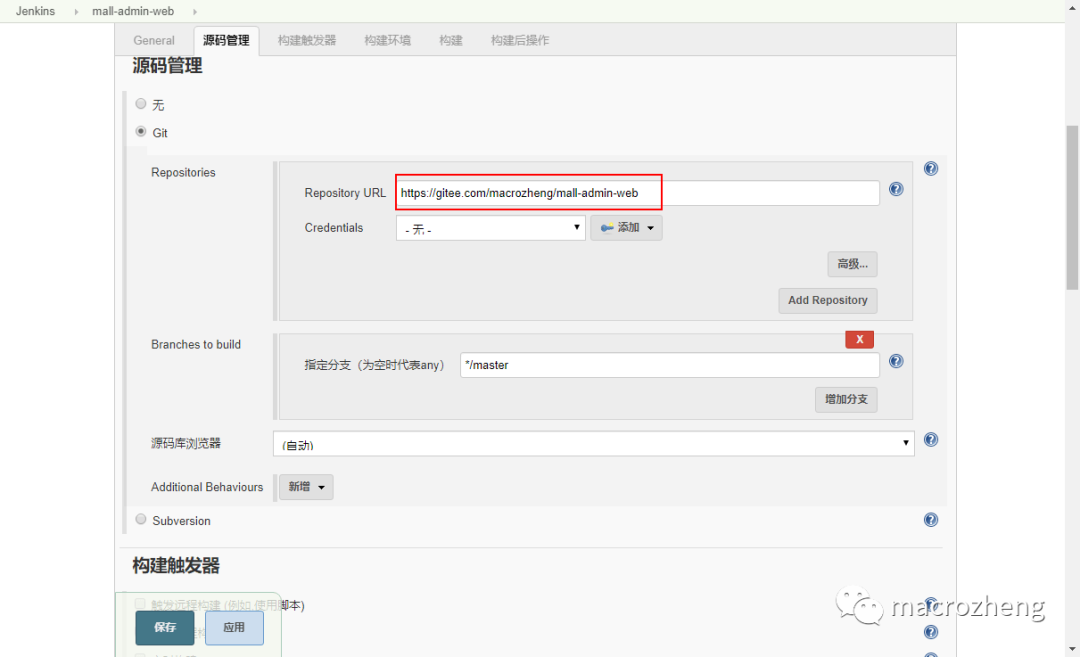Click the Branches to build label
This screenshot has width=1080, height=657.
[x=196, y=344]
